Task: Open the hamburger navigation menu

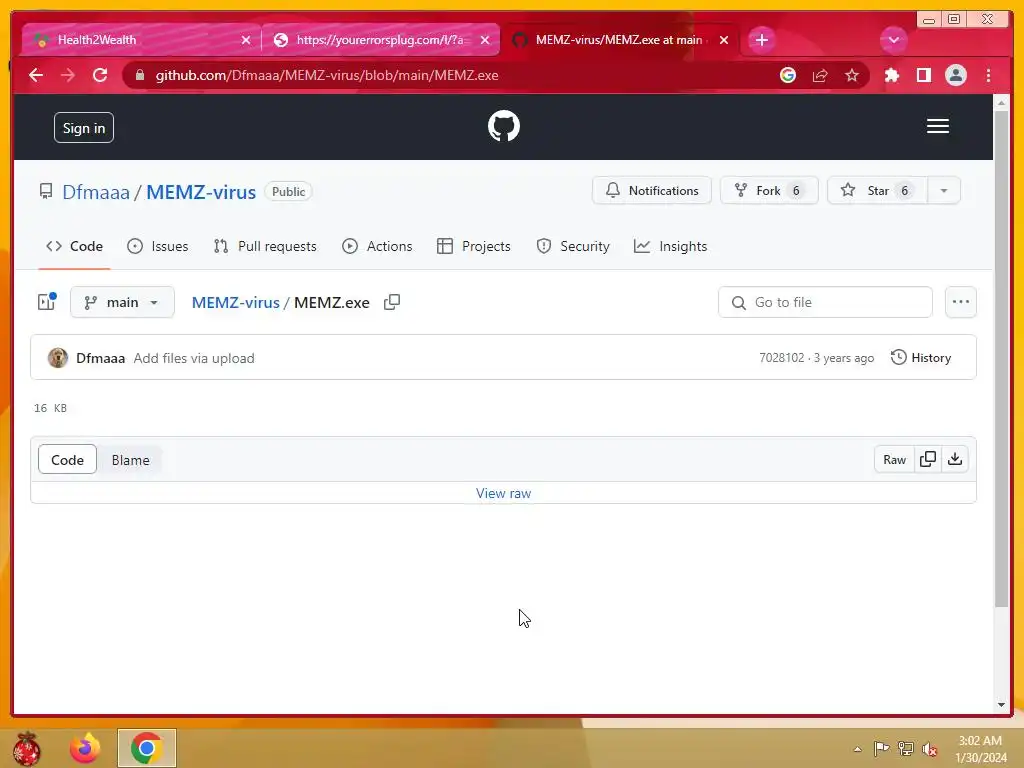Action: pos(938,126)
